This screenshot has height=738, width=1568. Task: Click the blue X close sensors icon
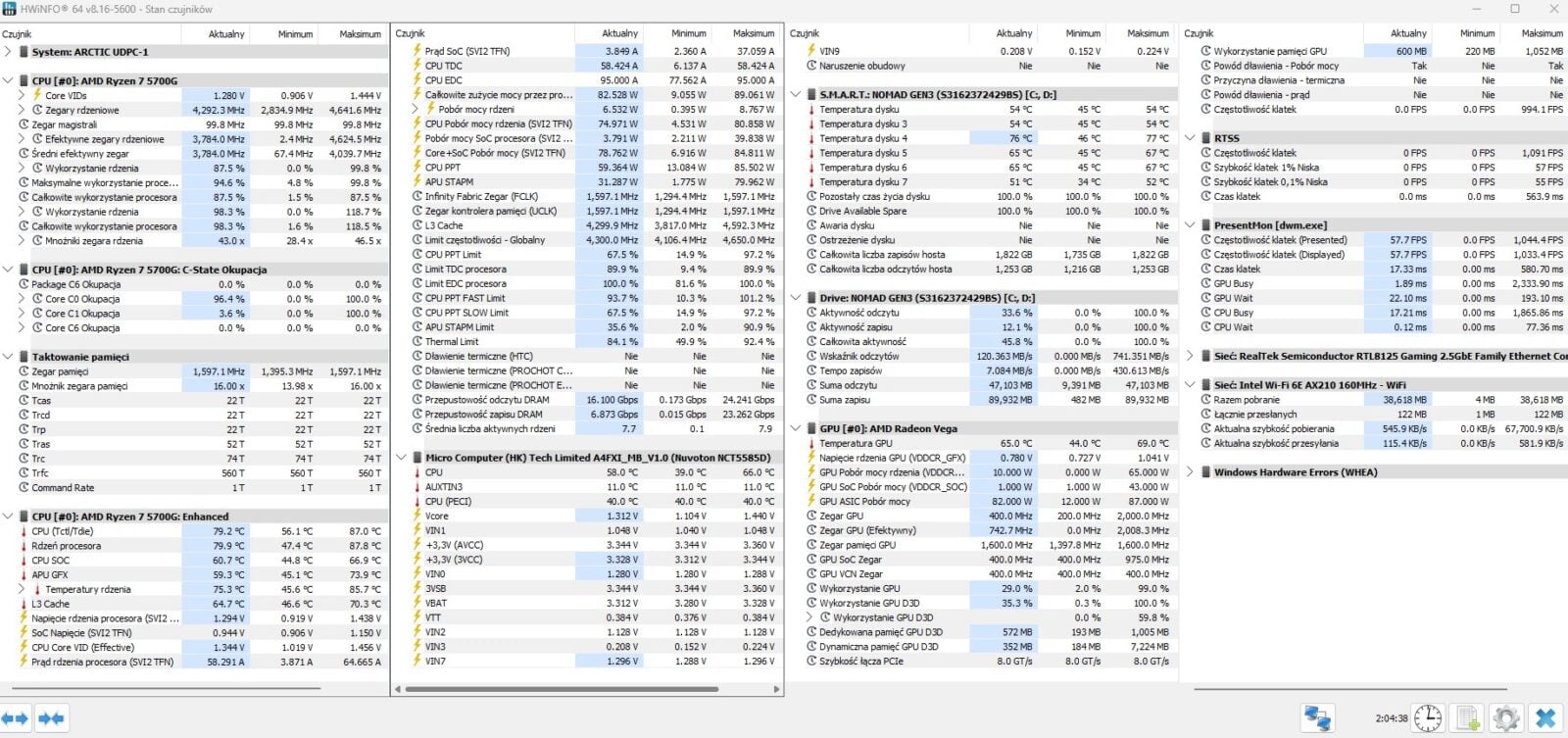(1545, 718)
